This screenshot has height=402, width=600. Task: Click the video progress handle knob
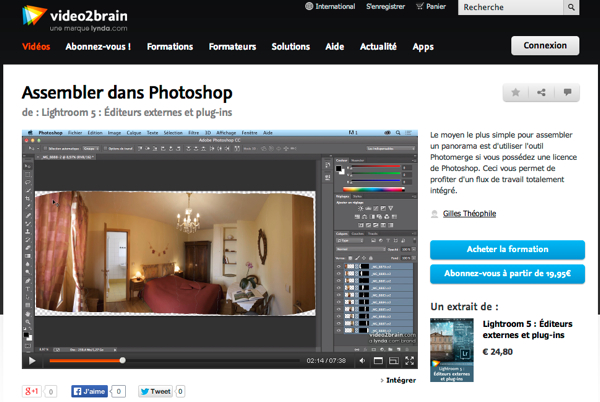point(122,360)
